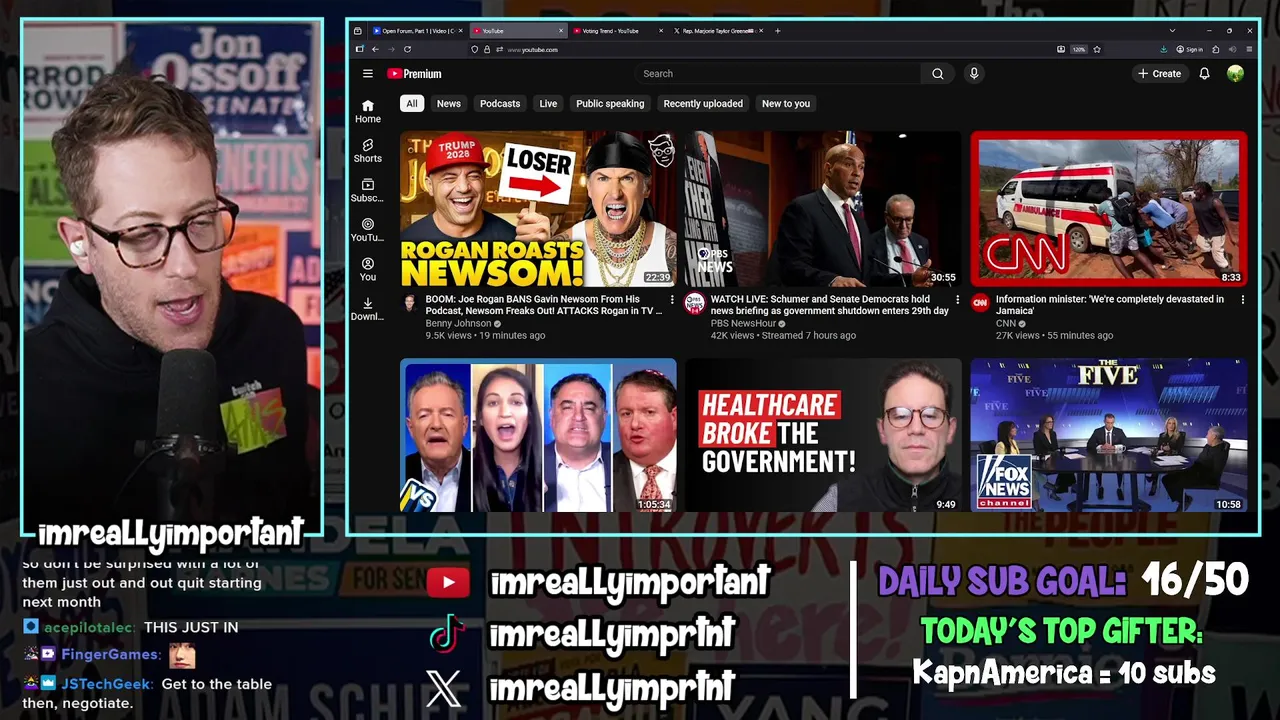The height and width of the screenshot is (720, 1280).
Task: Select the News filter chip
Action: pyautogui.click(x=449, y=104)
